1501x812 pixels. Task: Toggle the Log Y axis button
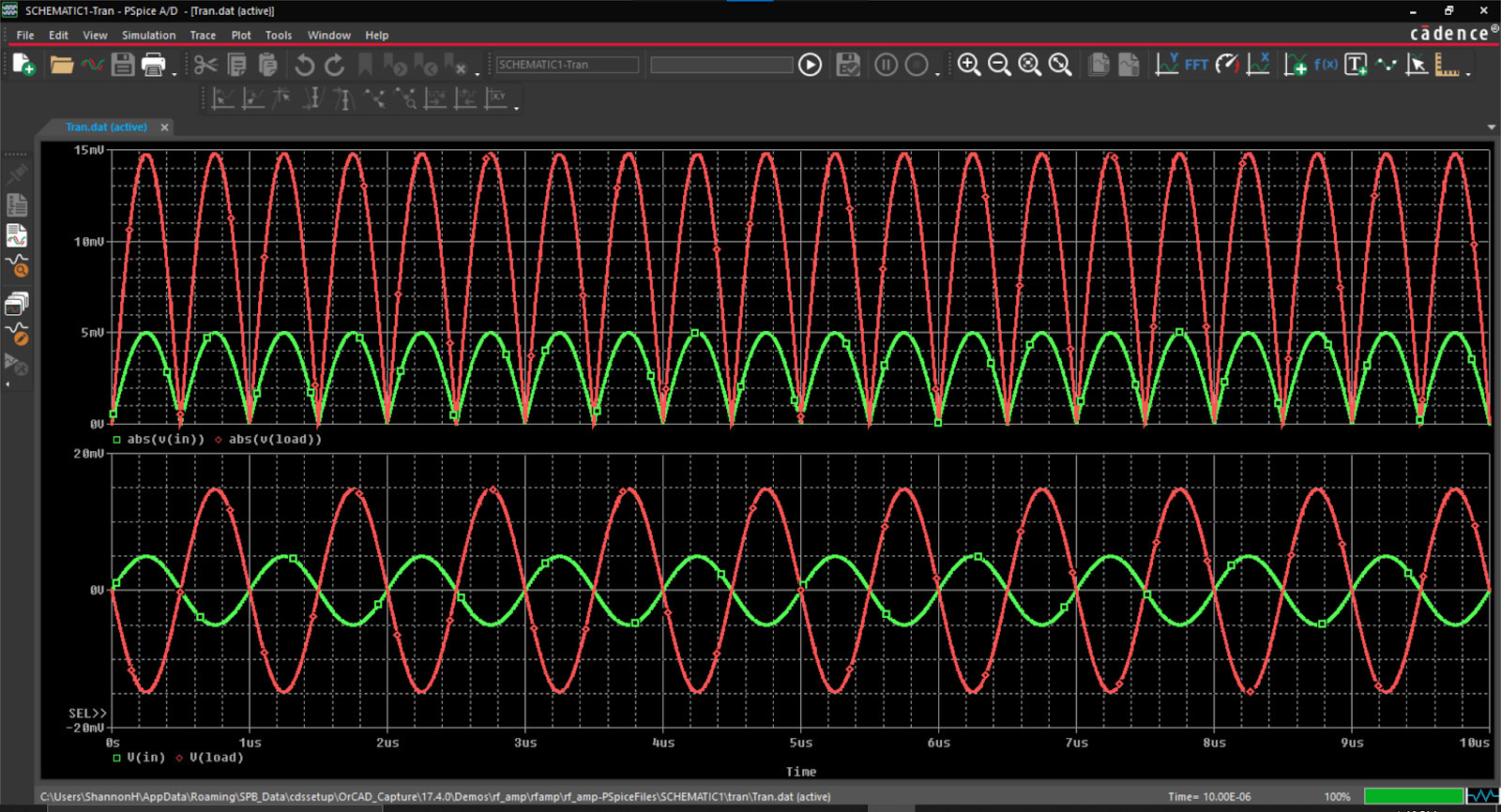click(1166, 65)
